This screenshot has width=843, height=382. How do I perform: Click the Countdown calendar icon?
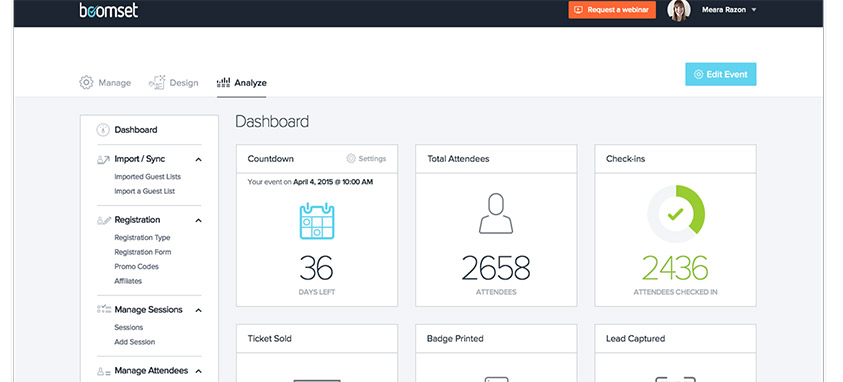[317, 221]
